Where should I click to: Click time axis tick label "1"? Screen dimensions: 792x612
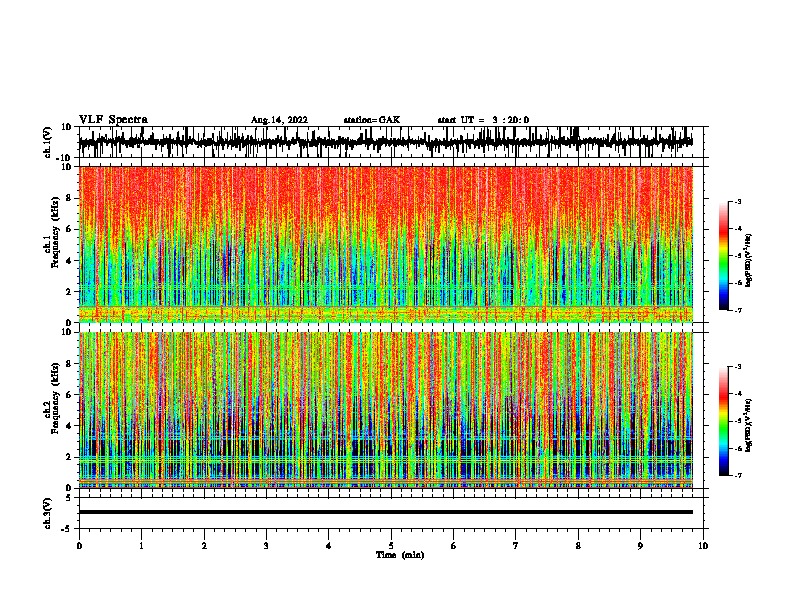[x=141, y=546]
